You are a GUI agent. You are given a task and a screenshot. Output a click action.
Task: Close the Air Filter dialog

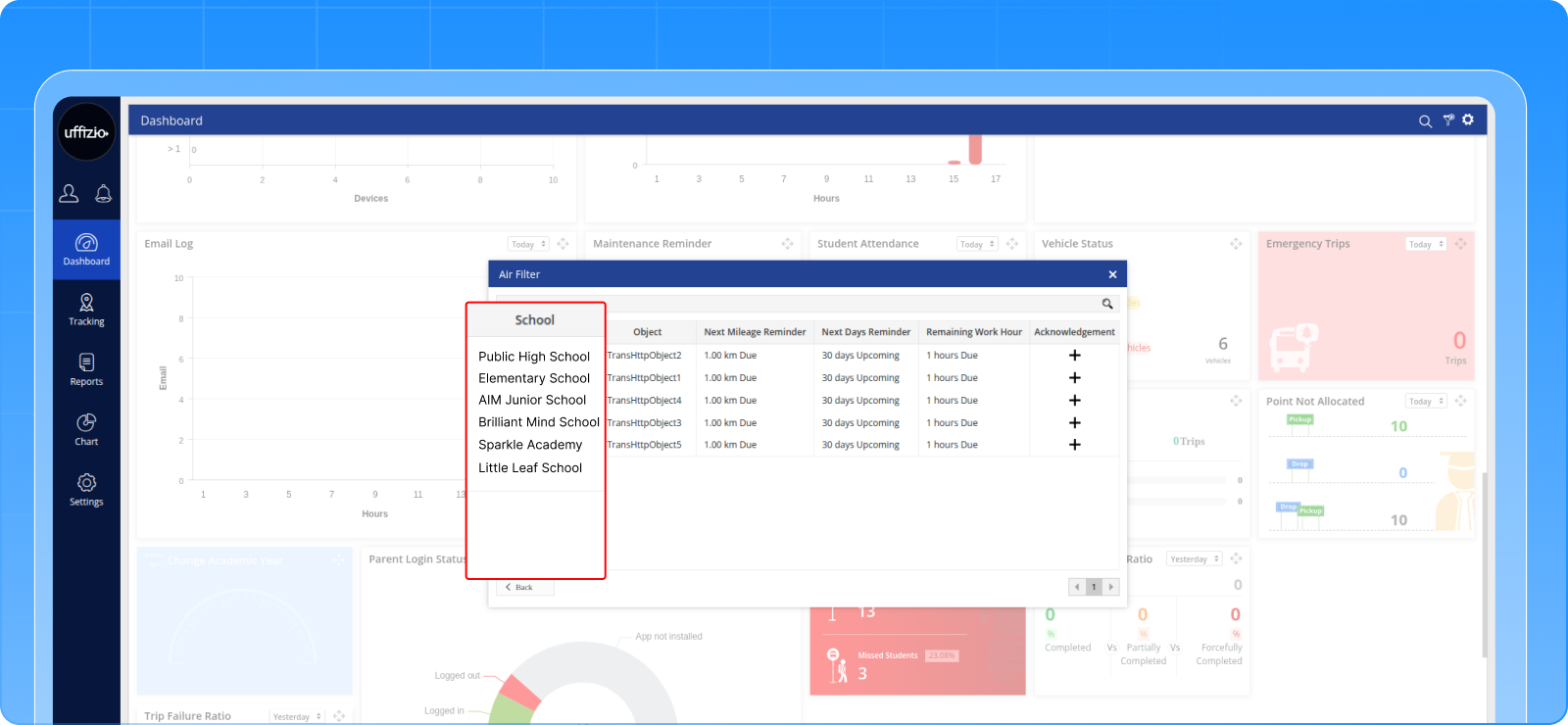click(x=1112, y=274)
